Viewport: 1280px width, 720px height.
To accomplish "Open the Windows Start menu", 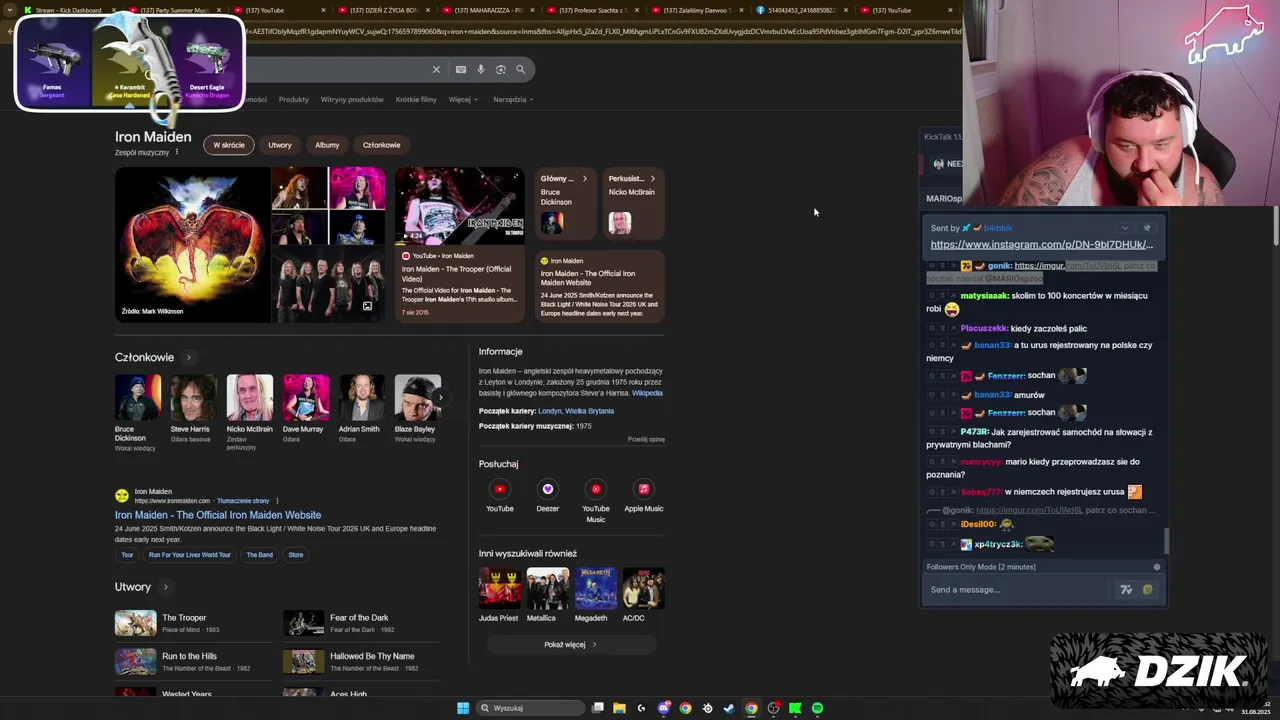I will tap(463, 708).
